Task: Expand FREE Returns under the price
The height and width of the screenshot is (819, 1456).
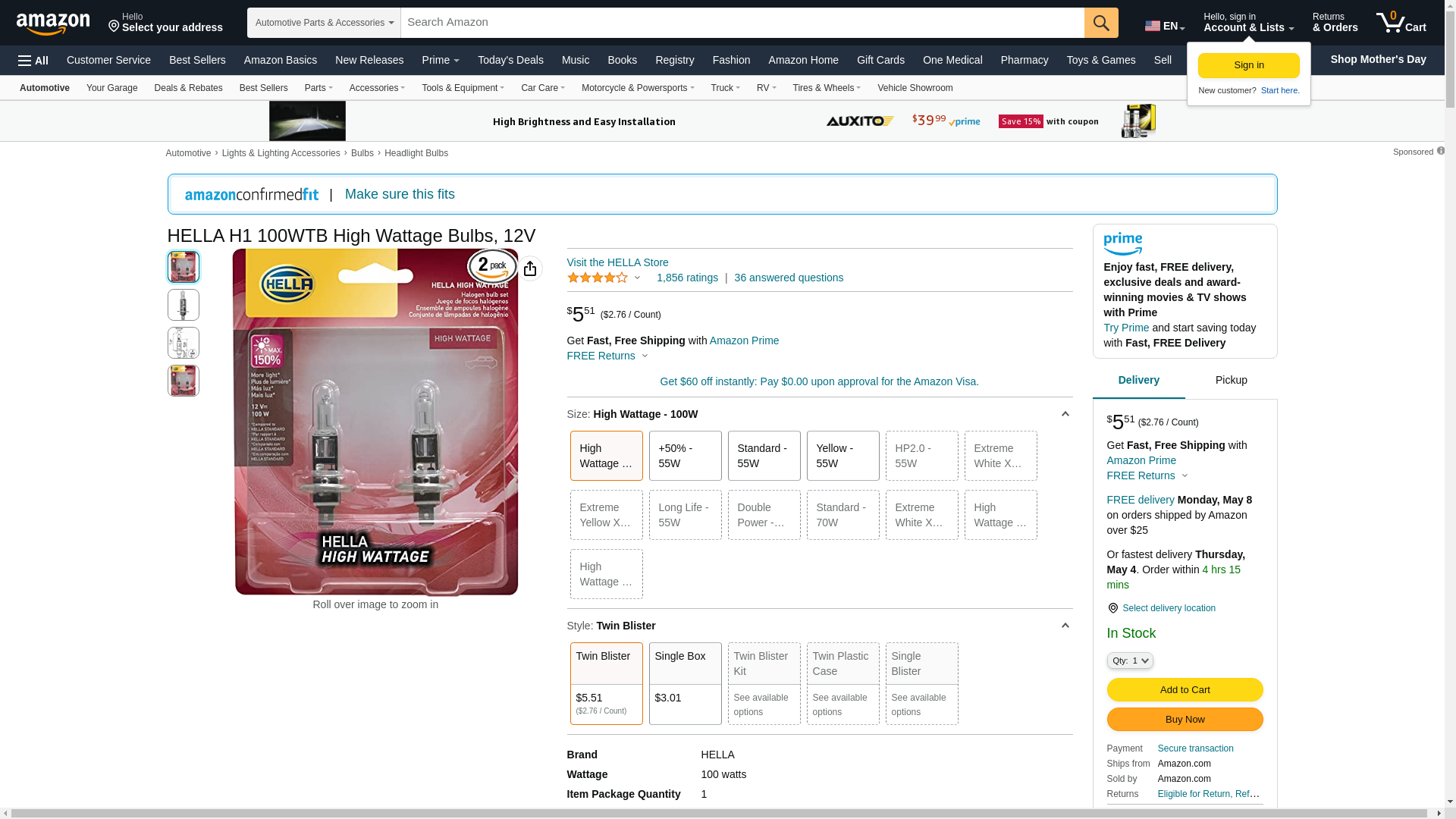Action: point(607,356)
